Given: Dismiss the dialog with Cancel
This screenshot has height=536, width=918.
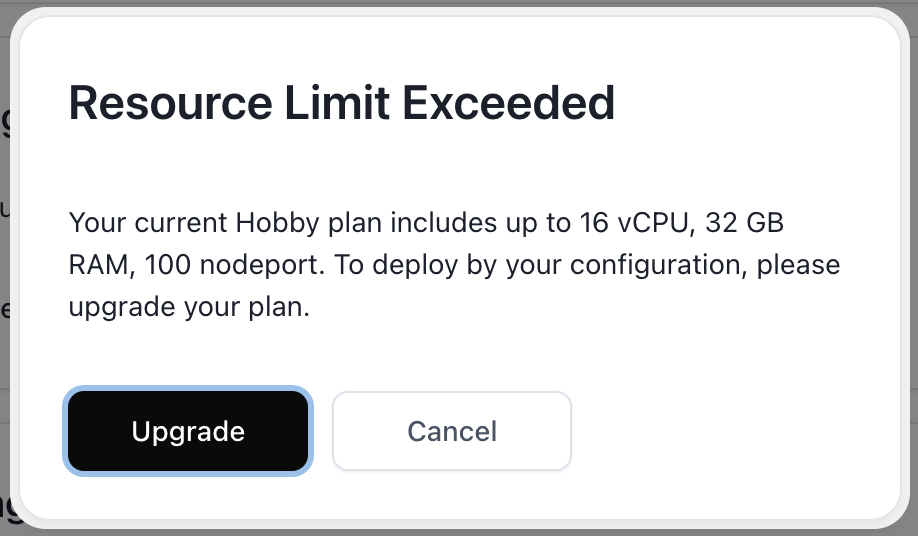Looking at the screenshot, I should [452, 431].
